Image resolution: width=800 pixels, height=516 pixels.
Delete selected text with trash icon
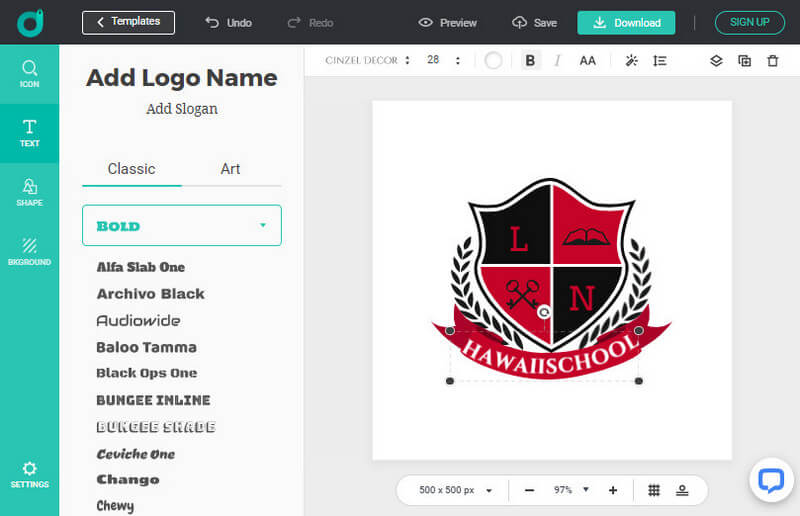[772, 61]
